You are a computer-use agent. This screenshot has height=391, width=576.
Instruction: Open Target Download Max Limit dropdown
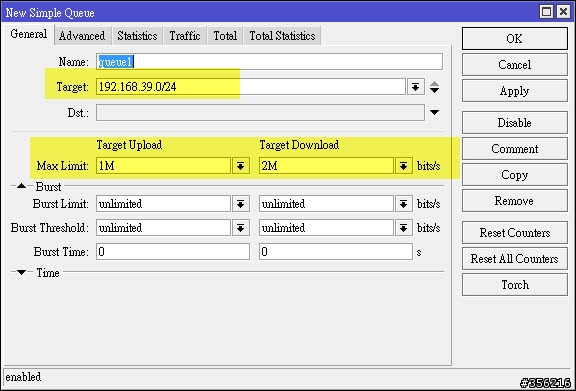[x=404, y=166]
